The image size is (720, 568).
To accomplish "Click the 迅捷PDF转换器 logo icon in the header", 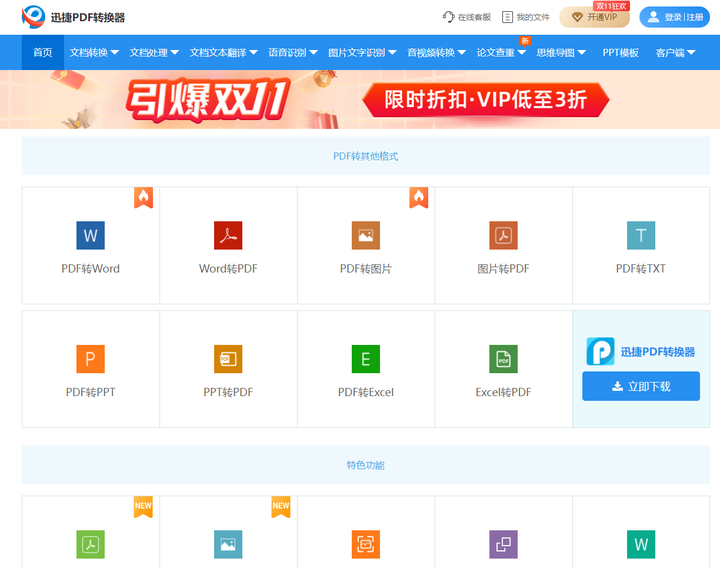I will click(33, 17).
